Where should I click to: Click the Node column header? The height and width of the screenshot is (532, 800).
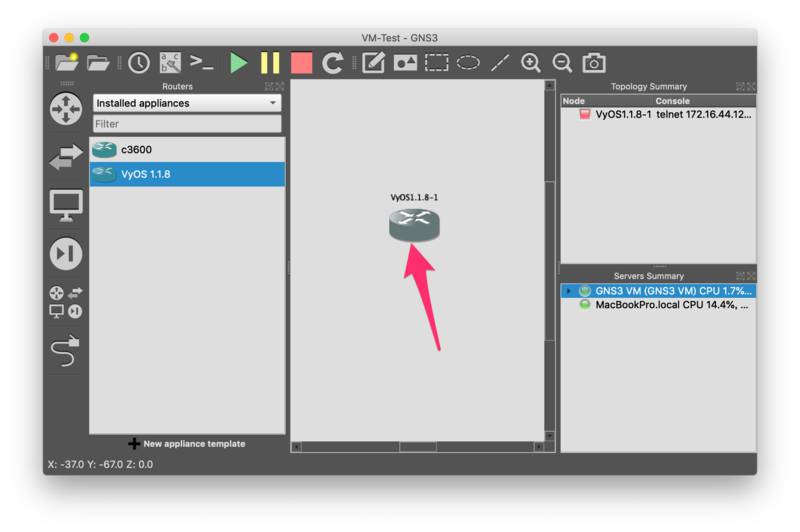click(x=607, y=101)
